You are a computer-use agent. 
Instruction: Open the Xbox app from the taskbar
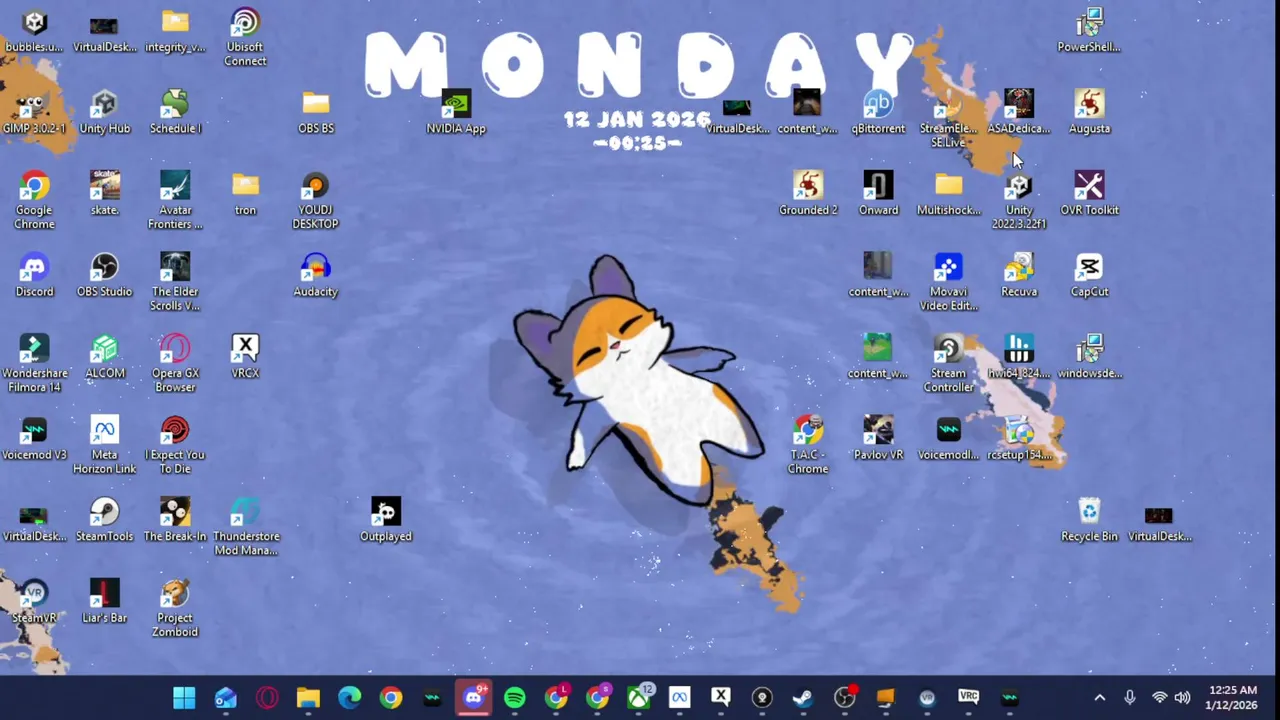(x=638, y=697)
